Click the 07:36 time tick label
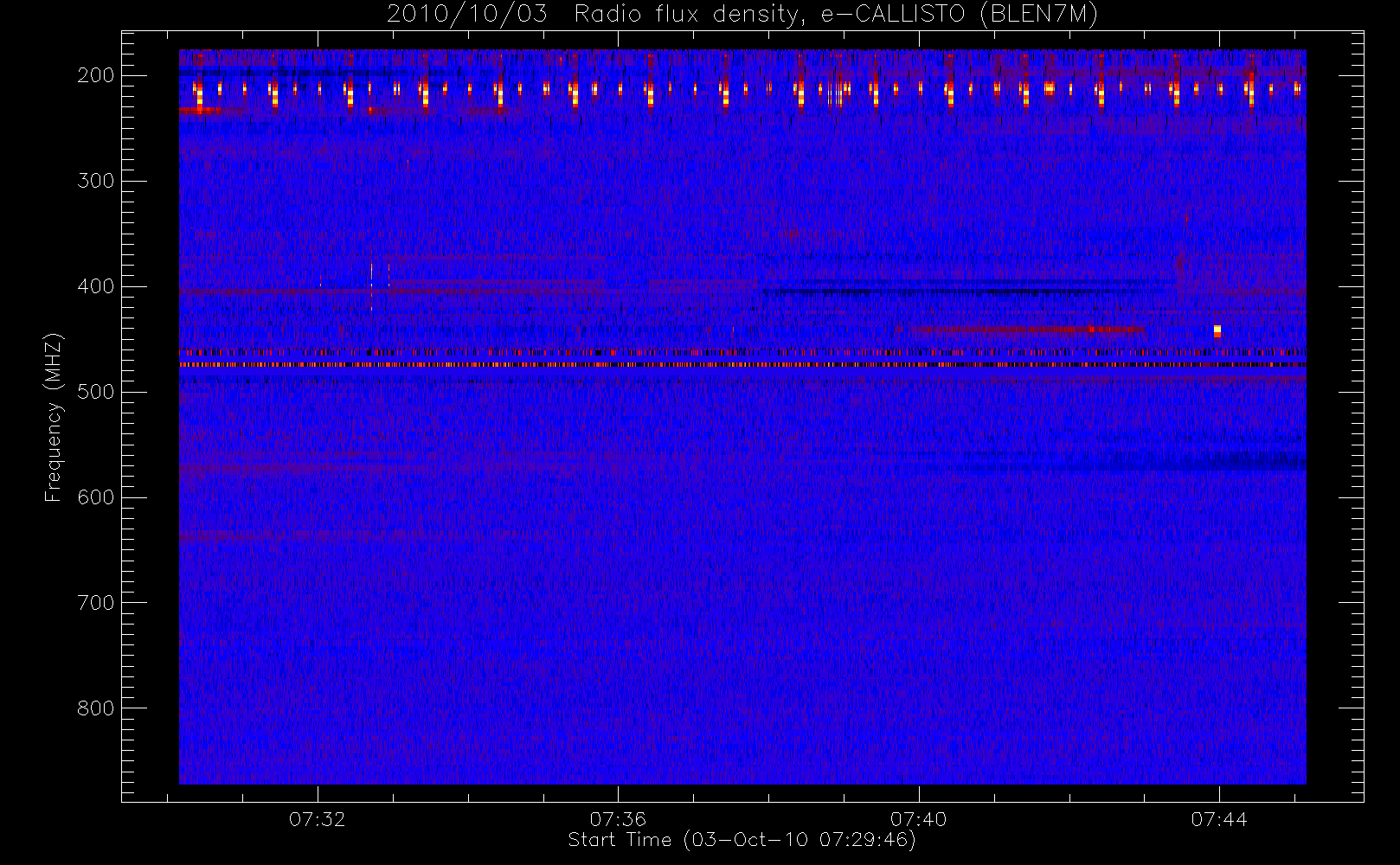Screen dimensions: 1400x865 click(618, 819)
